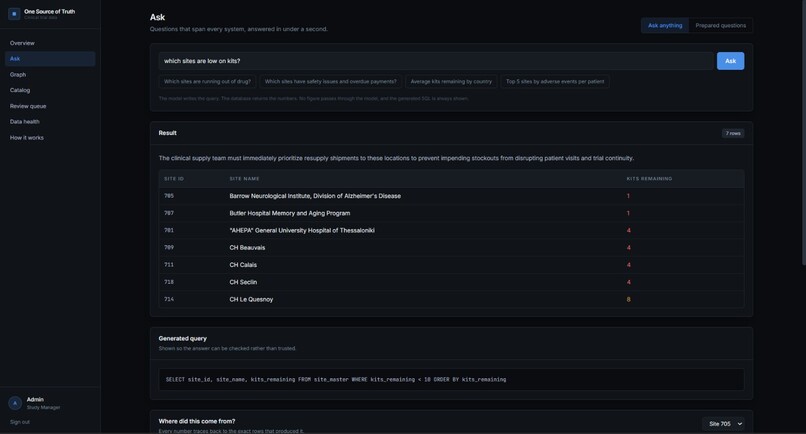Click the Admin avatar icon
Viewport: 806px width, 434px height.
(15, 403)
